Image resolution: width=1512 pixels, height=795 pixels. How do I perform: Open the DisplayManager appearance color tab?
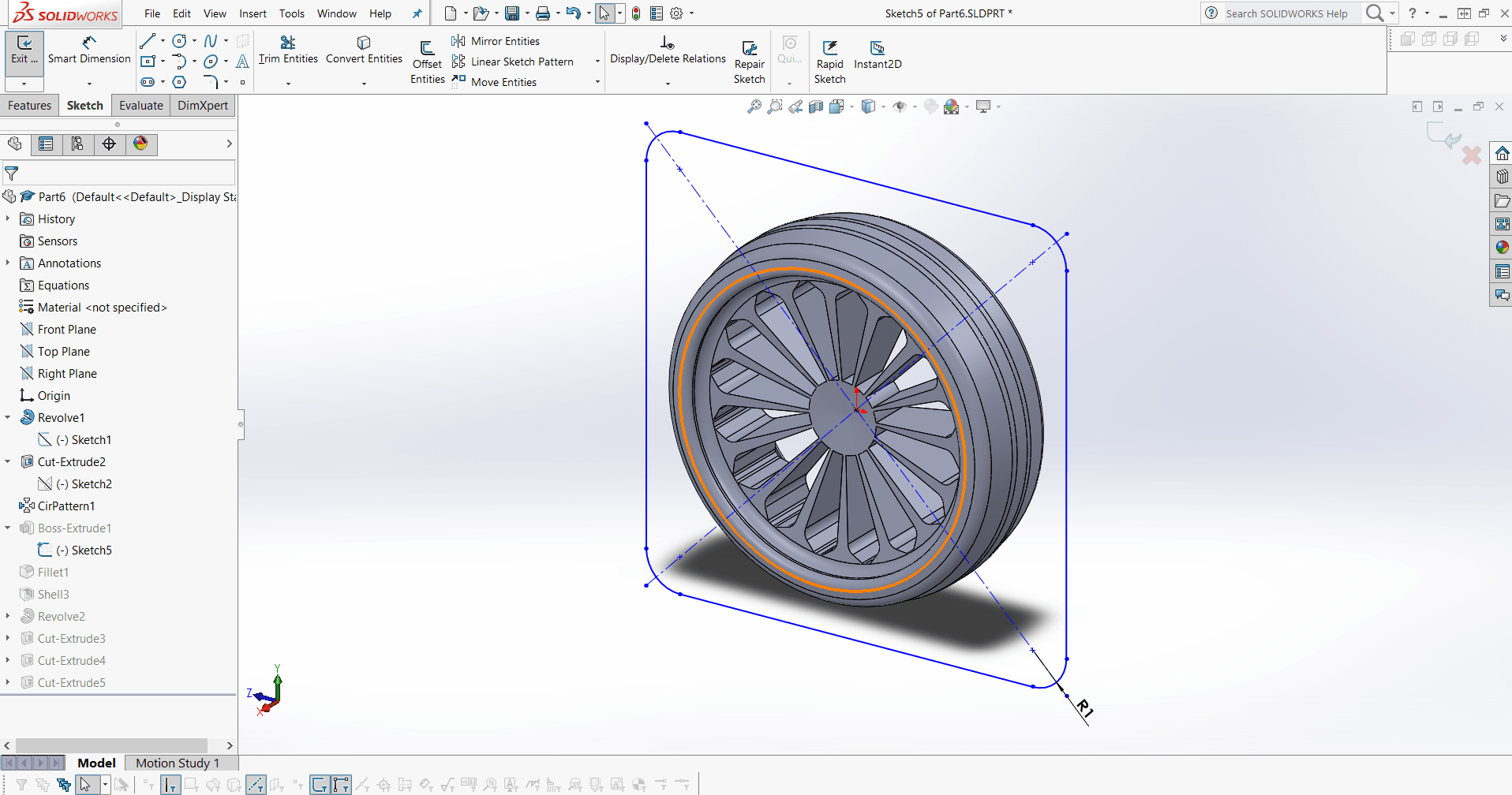click(x=140, y=144)
